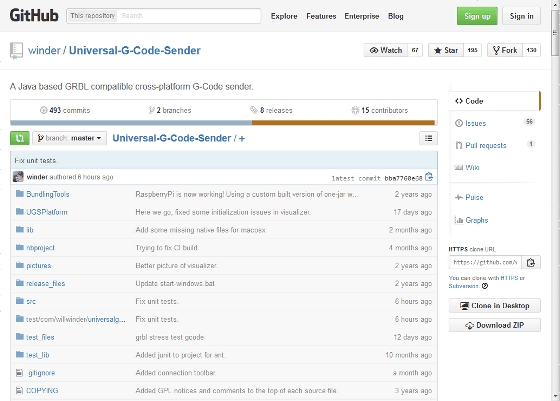View the 2 branches link
This screenshot has height=401, width=560.
coord(170,110)
